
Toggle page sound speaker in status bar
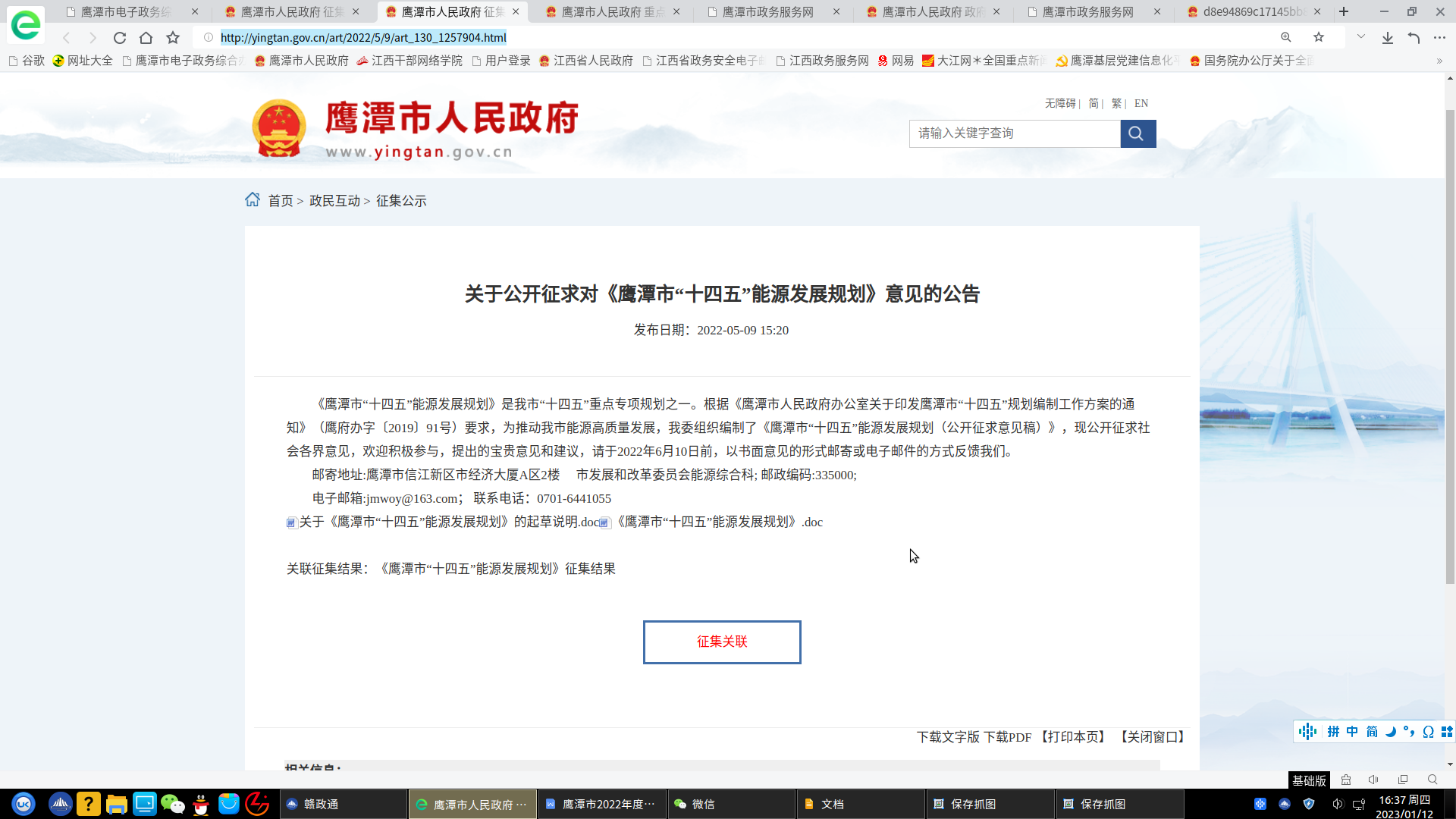coord(1373,780)
